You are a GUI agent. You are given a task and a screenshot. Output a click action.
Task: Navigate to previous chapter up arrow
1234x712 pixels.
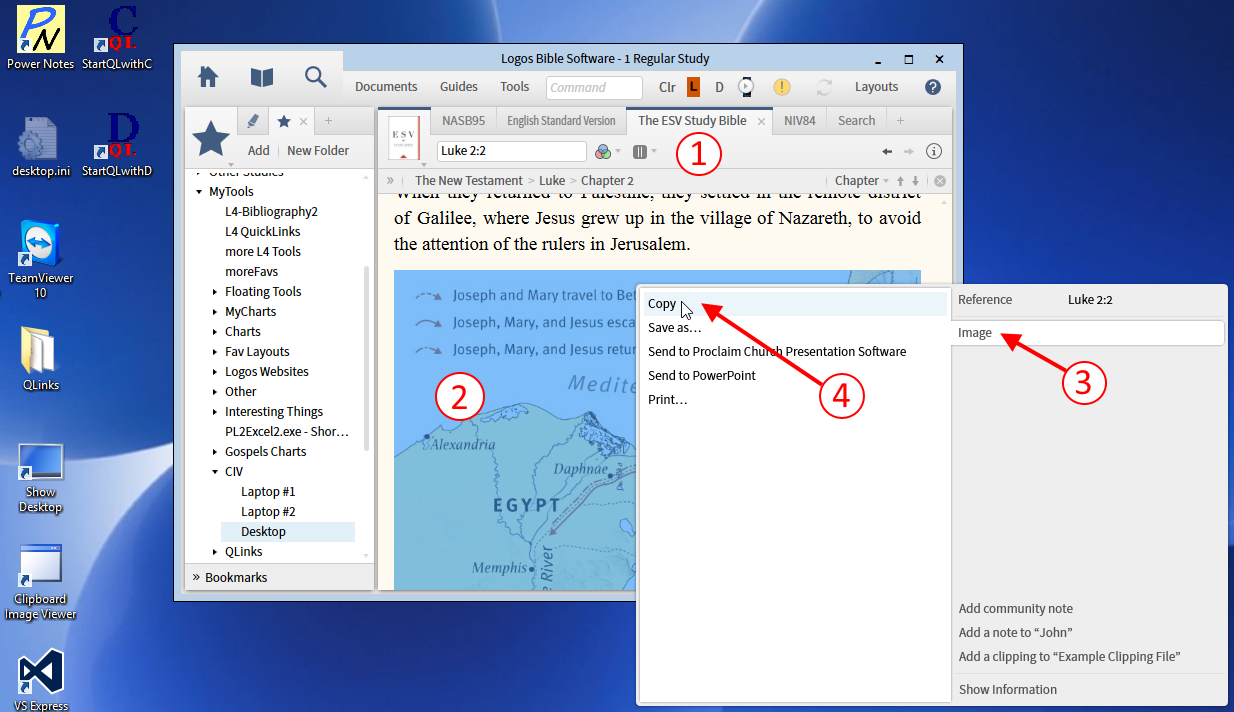pos(900,181)
